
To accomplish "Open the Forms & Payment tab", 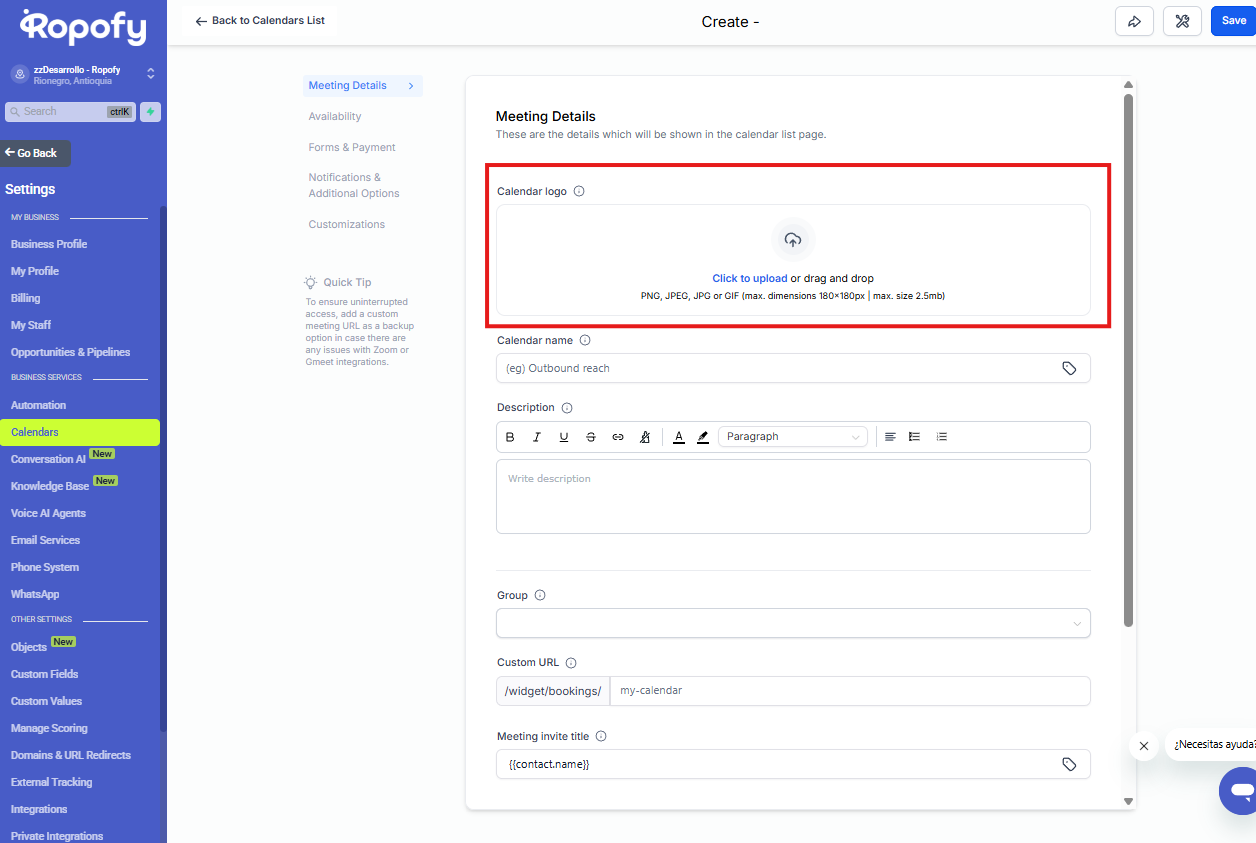I will click(x=352, y=148).
